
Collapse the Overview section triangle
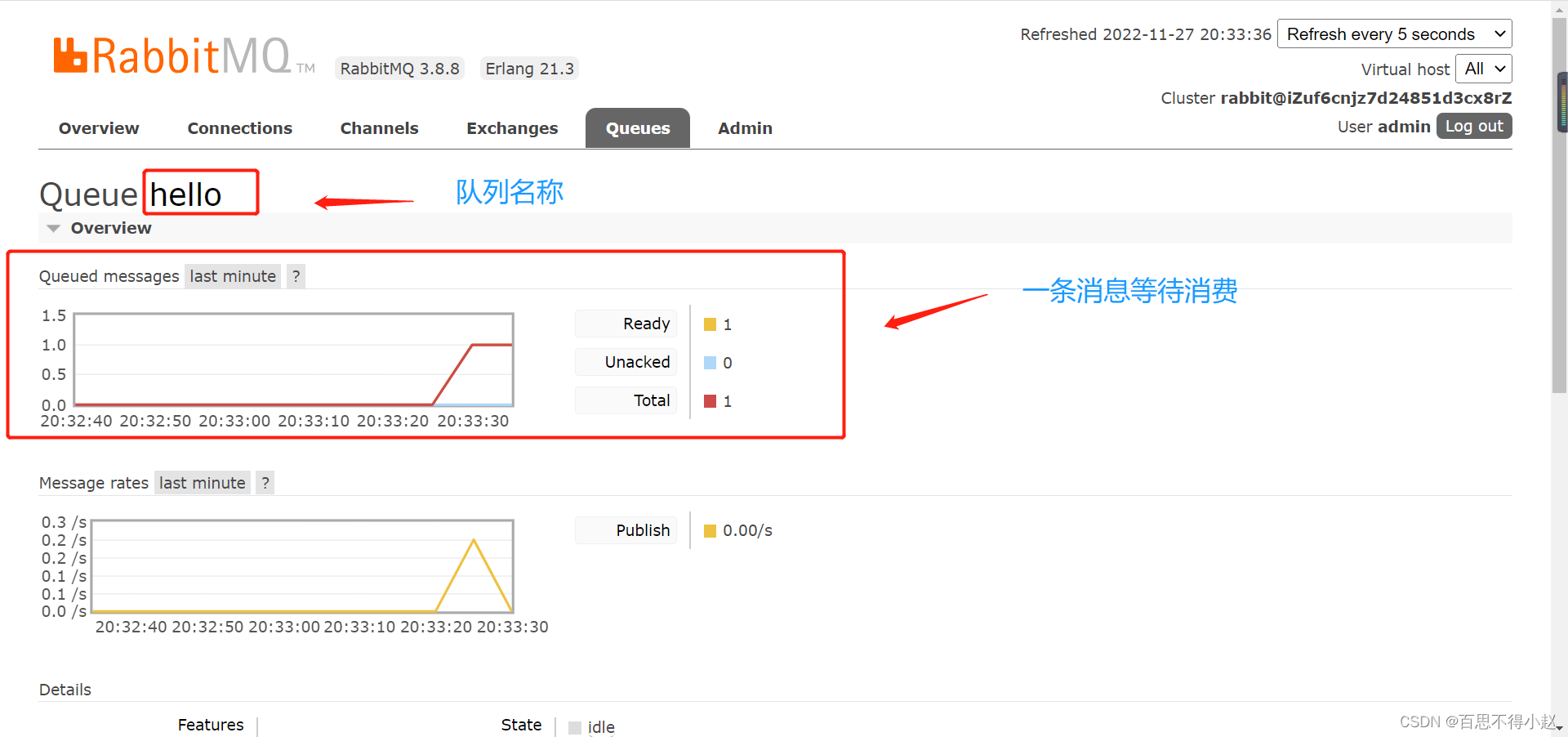54,229
